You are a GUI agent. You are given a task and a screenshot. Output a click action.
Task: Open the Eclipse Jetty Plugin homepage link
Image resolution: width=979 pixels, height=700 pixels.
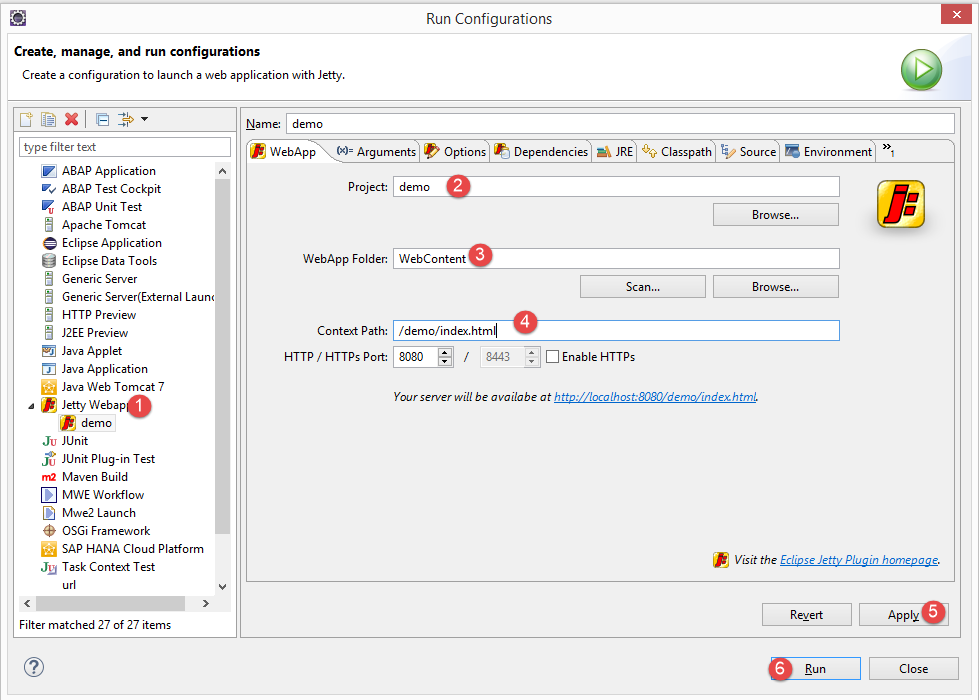coord(858,560)
